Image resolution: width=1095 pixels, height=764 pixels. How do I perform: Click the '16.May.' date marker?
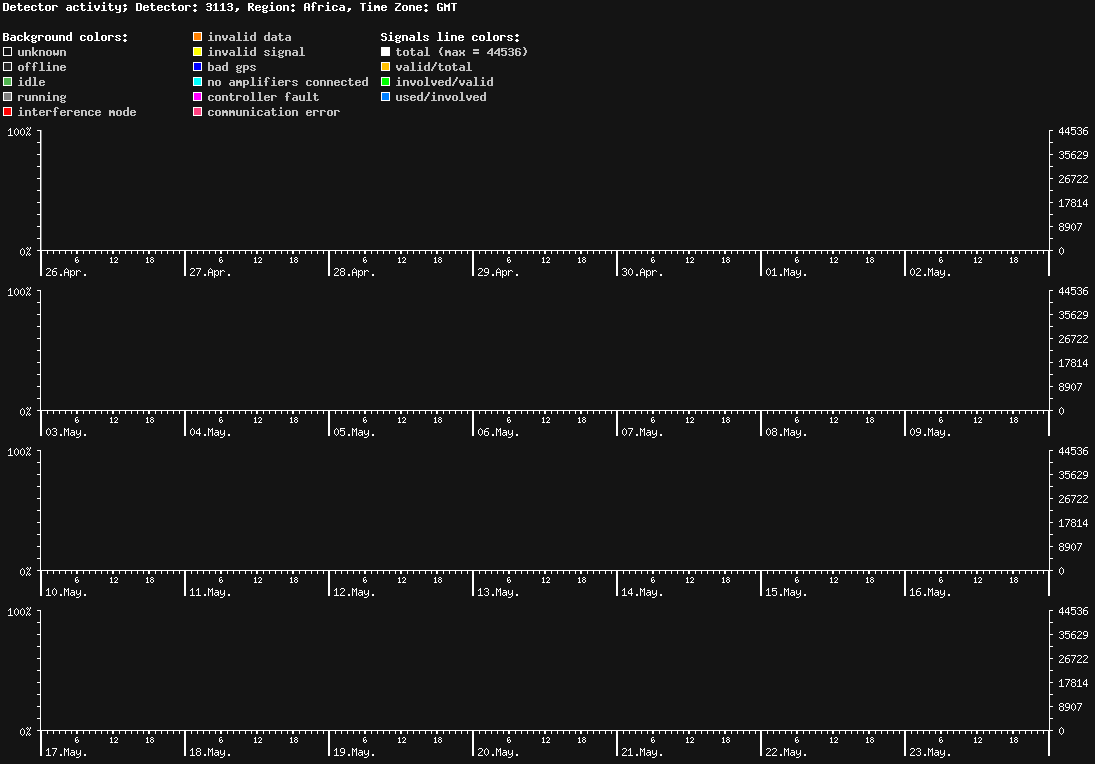tap(930, 592)
